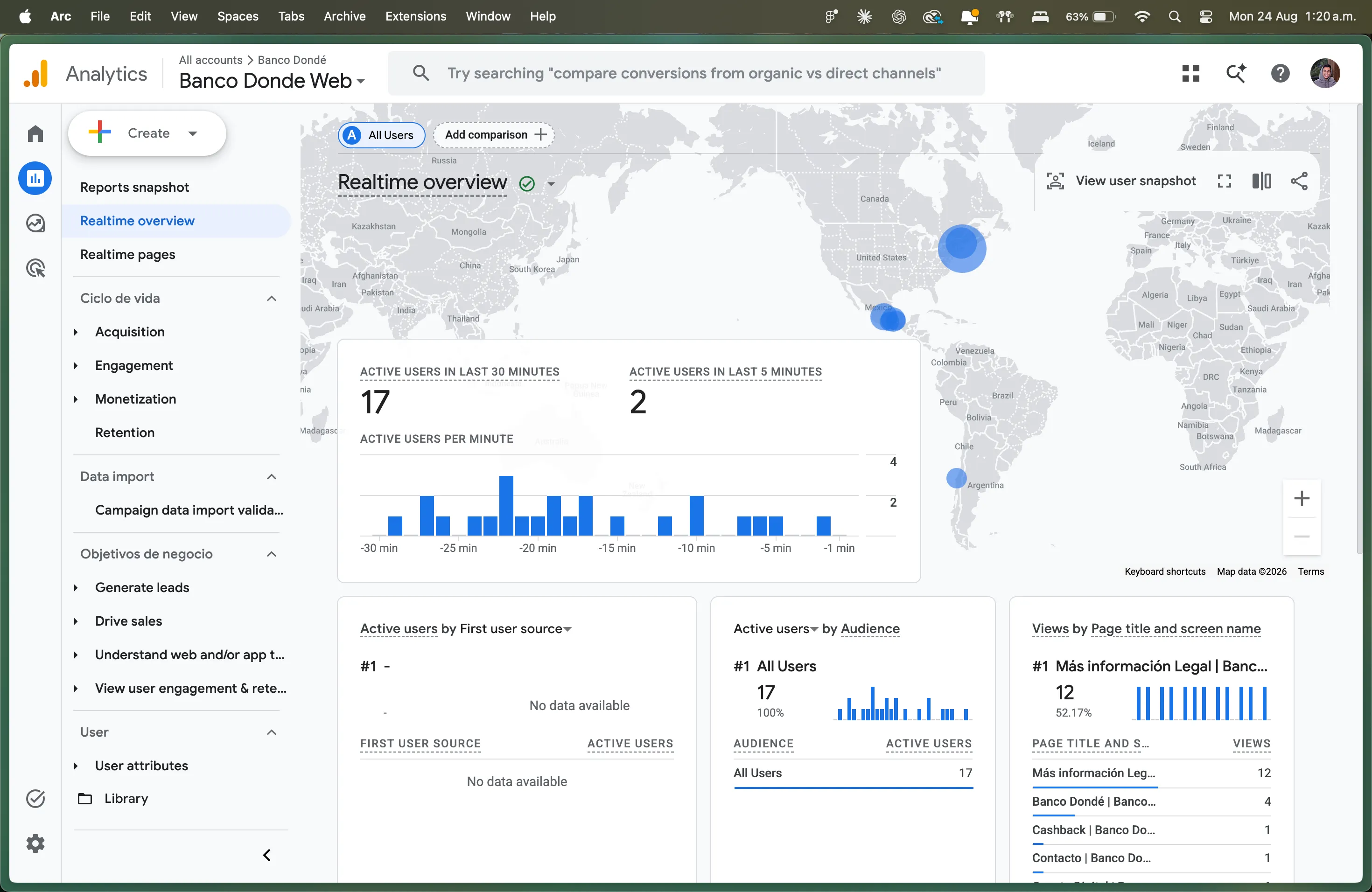Click the Apple menu logo
Image resolution: width=1372 pixels, height=892 pixels.
click(x=25, y=16)
